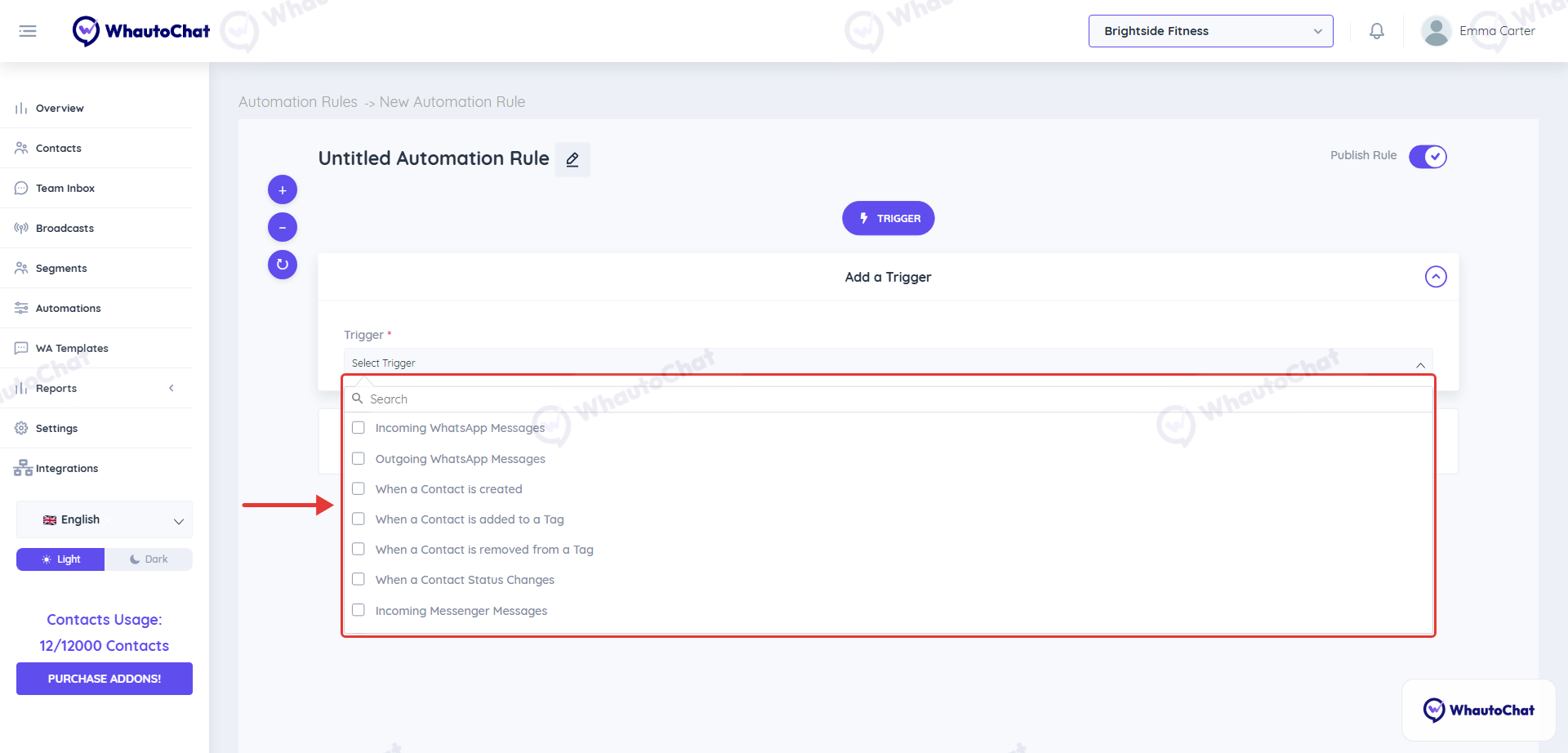Open Emma Carter profile avatar
Viewport: 1568px width, 753px height.
click(1436, 31)
